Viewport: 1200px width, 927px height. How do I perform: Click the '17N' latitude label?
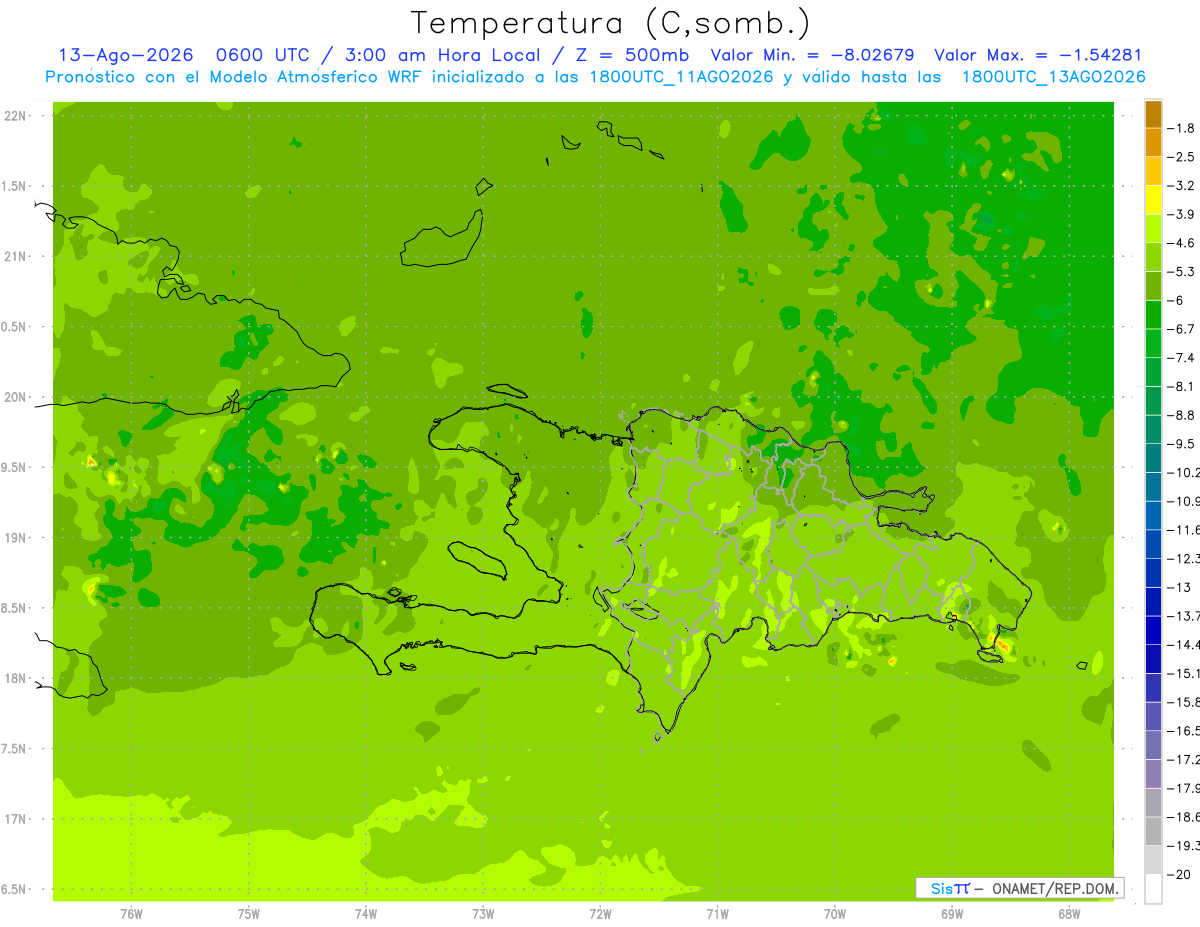point(15,819)
